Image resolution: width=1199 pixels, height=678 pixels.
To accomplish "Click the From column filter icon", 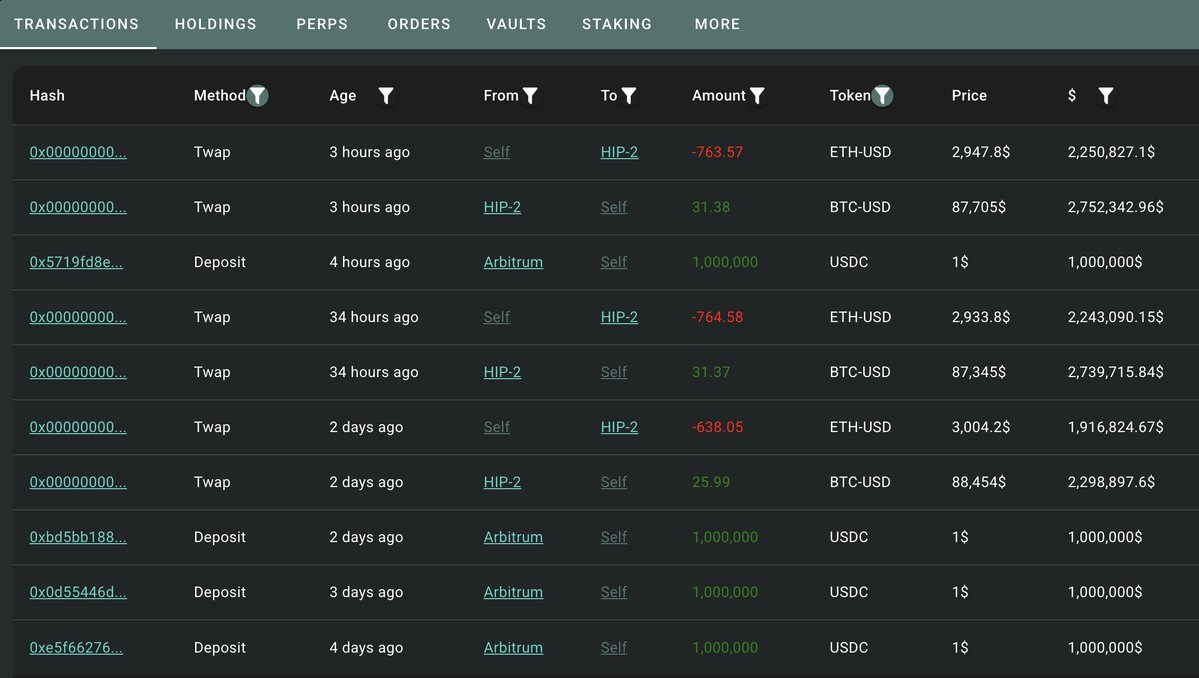I will [x=530, y=96].
